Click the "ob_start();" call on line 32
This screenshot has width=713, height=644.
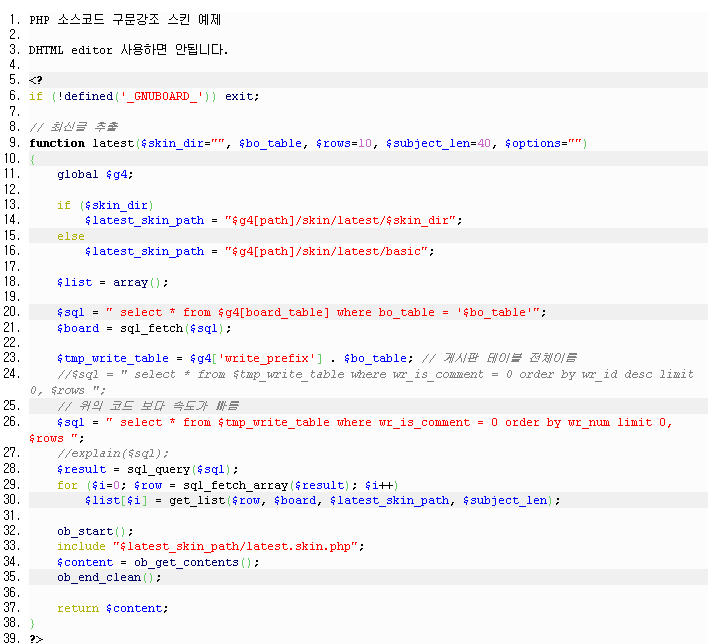[x=95, y=531]
